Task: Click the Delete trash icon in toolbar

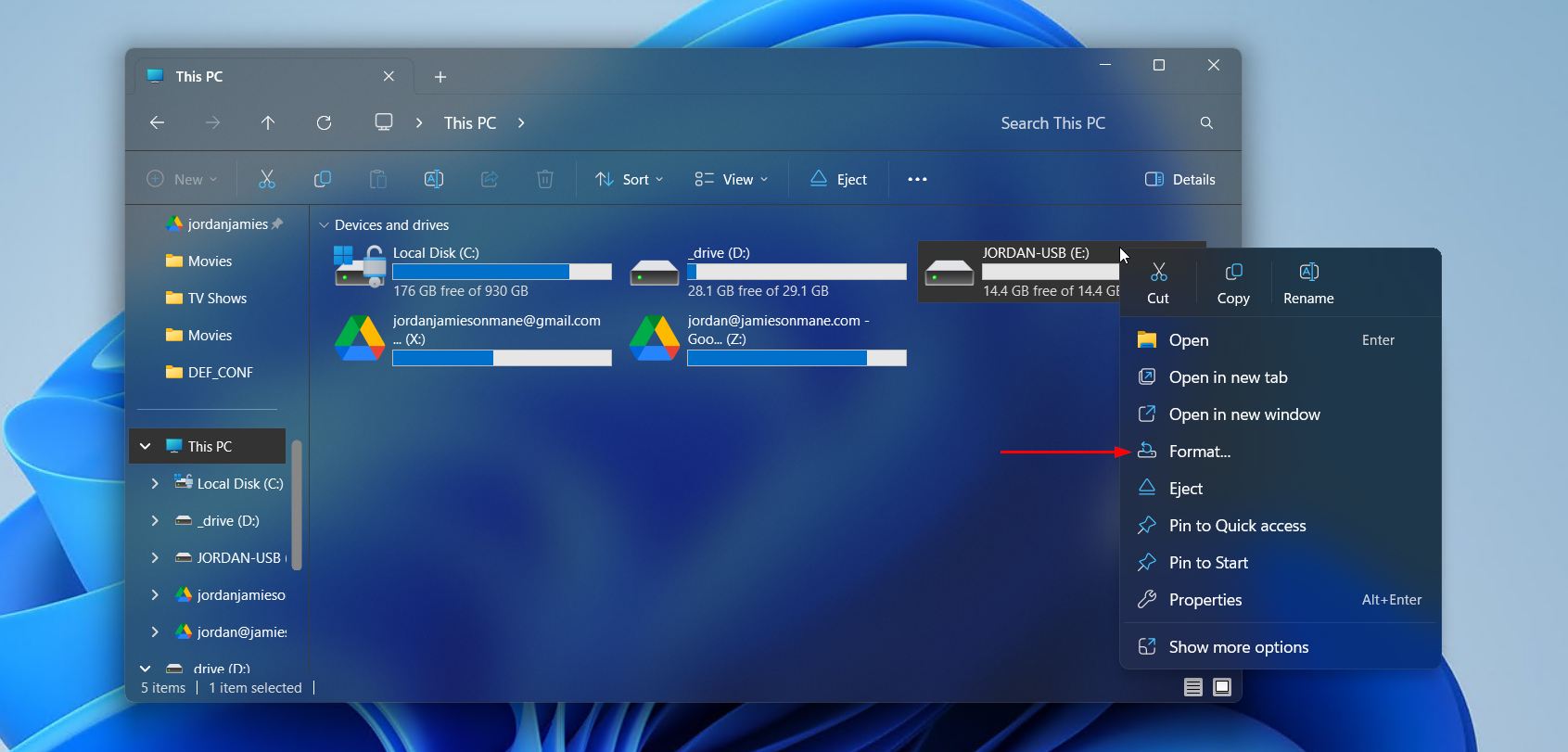Action: tap(545, 179)
